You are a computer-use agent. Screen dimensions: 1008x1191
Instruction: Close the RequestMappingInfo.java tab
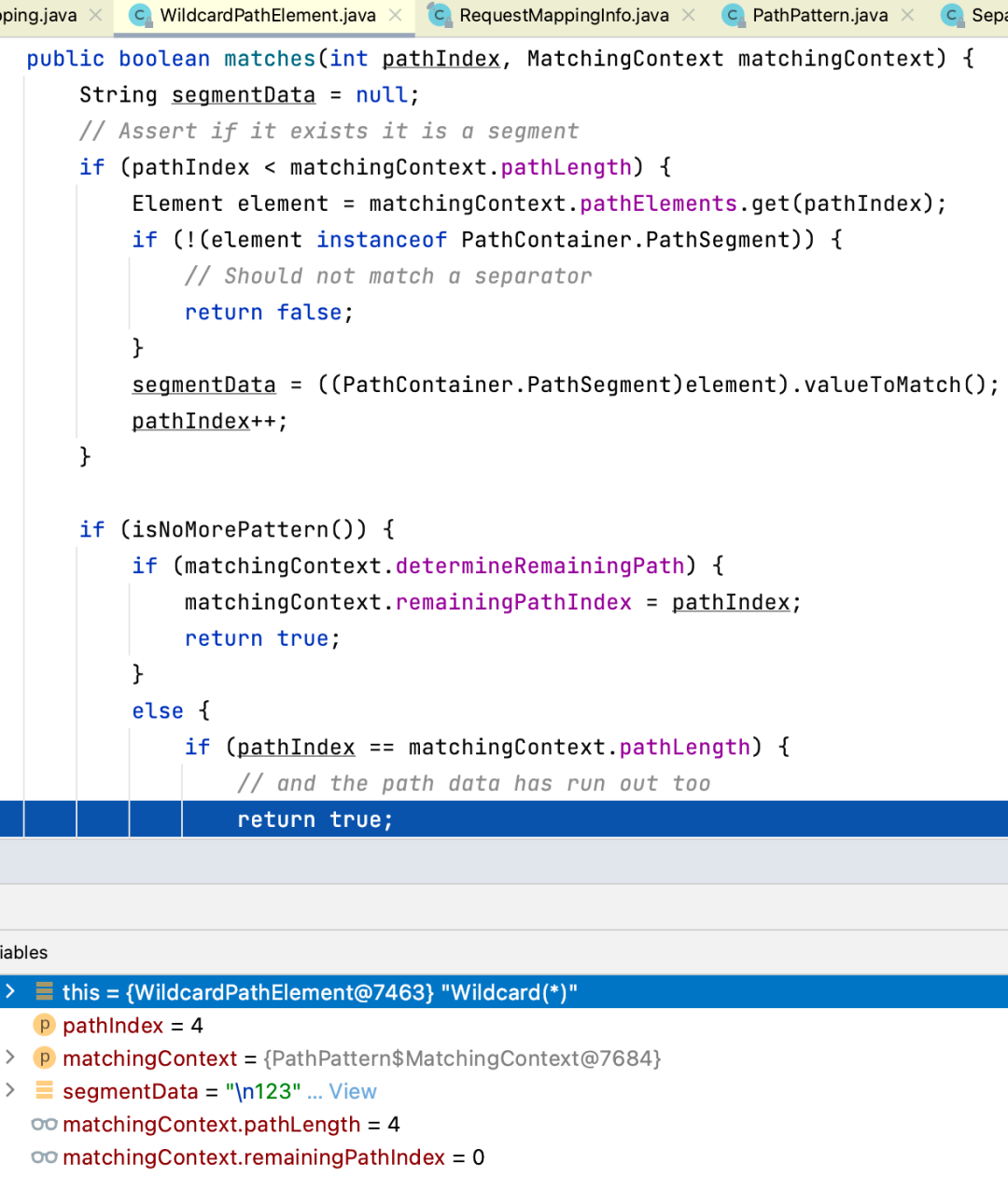[x=689, y=16]
